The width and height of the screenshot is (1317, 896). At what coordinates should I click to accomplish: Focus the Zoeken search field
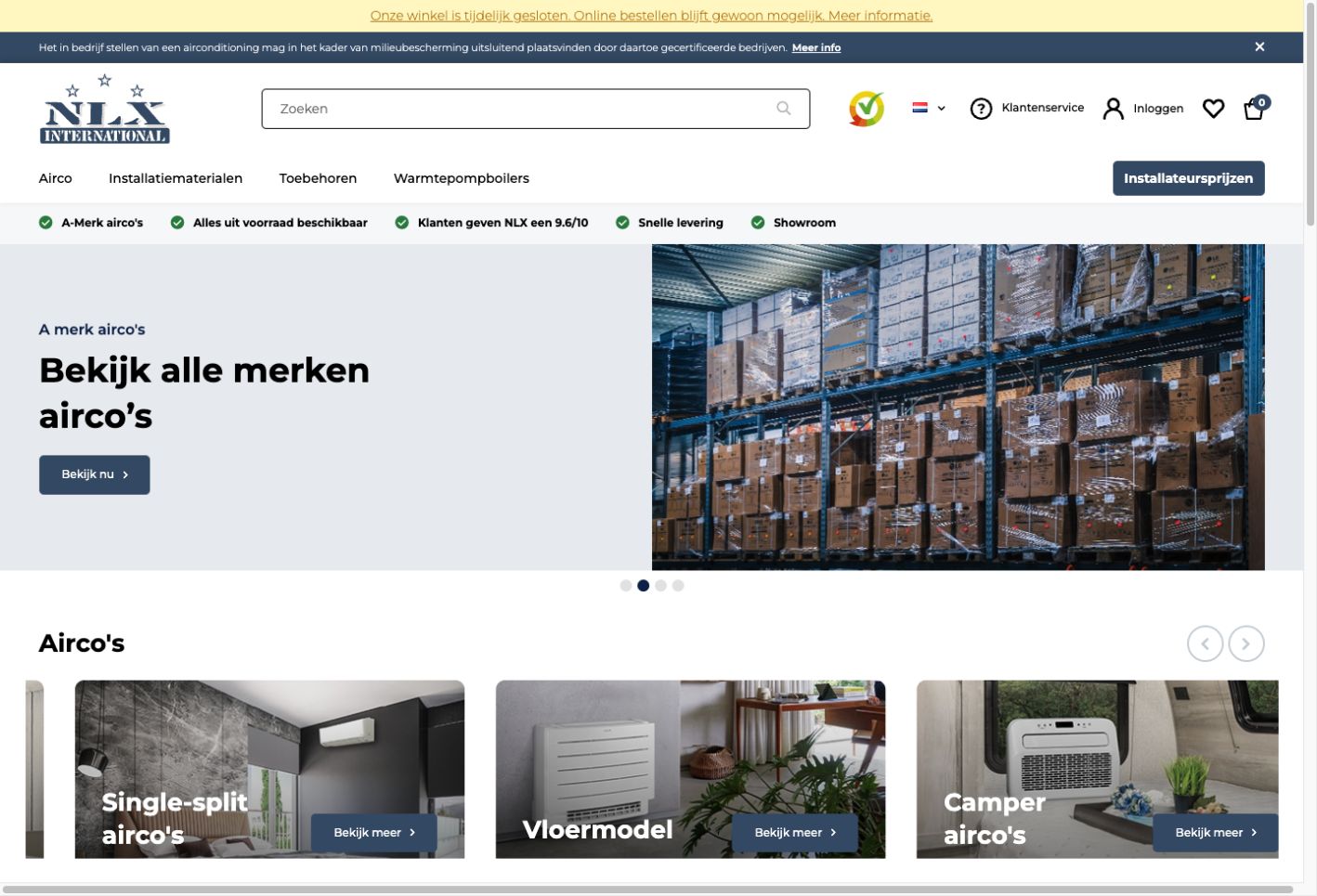(536, 109)
